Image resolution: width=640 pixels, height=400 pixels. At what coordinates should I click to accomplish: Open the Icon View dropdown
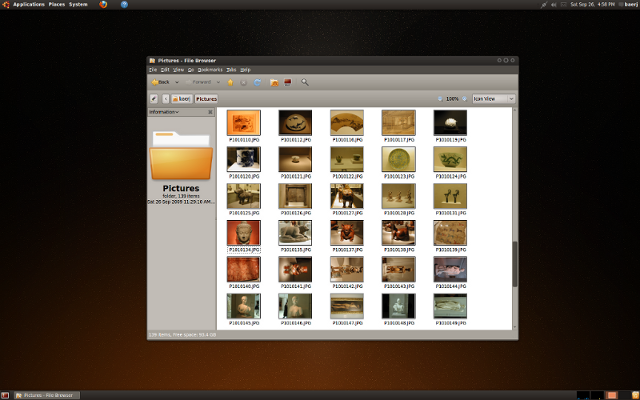click(x=494, y=99)
